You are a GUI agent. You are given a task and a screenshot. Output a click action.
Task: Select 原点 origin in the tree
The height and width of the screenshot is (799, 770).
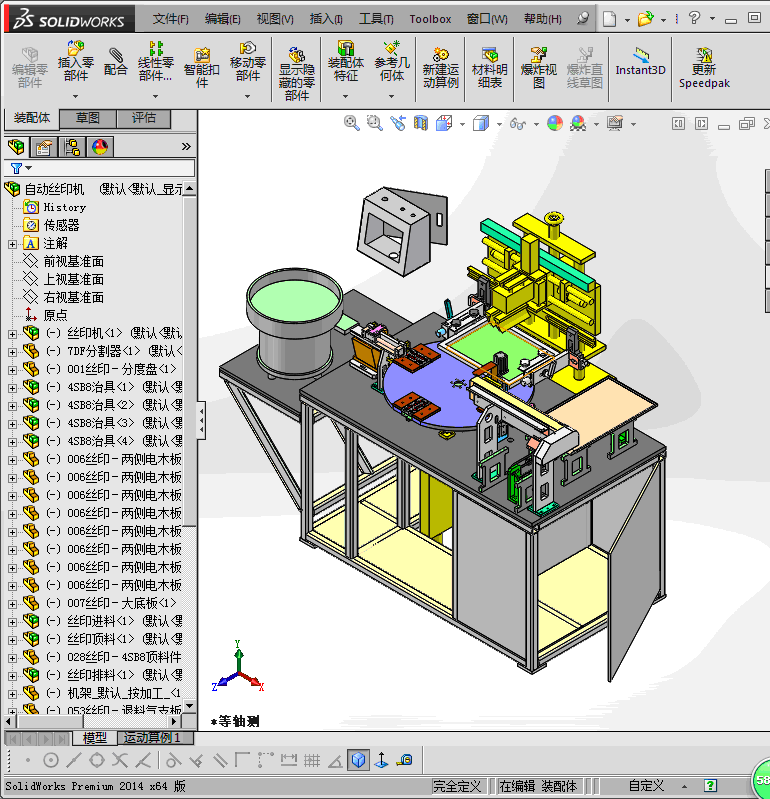pyautogui.click(x=55, y=315)
